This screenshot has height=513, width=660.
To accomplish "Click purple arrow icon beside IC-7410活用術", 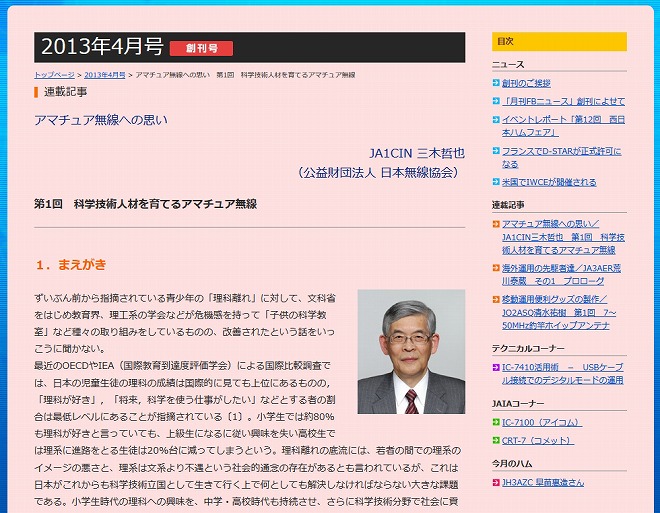I will click(x=496, y=367).
